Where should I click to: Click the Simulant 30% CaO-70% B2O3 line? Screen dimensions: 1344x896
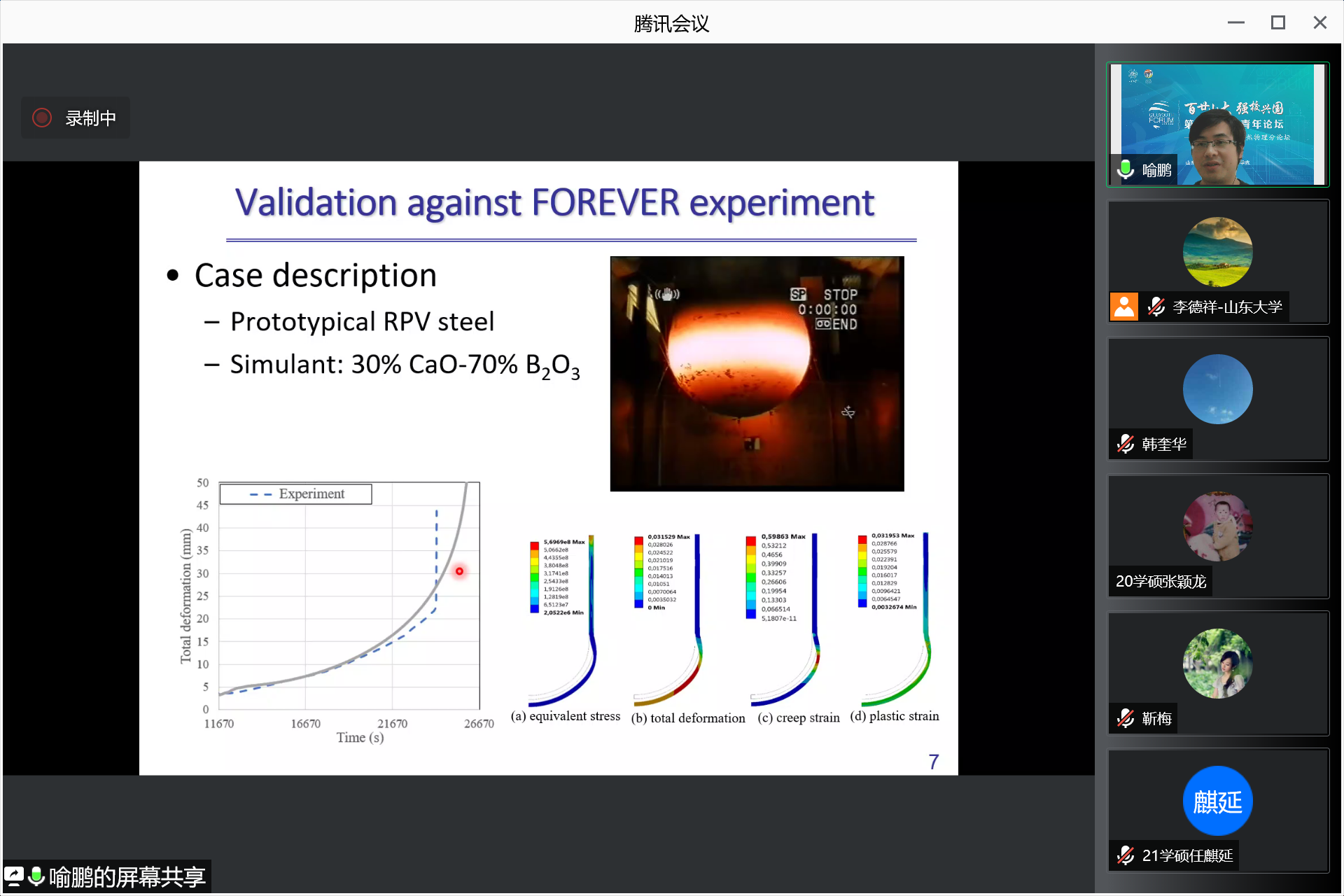click(405, 366)
